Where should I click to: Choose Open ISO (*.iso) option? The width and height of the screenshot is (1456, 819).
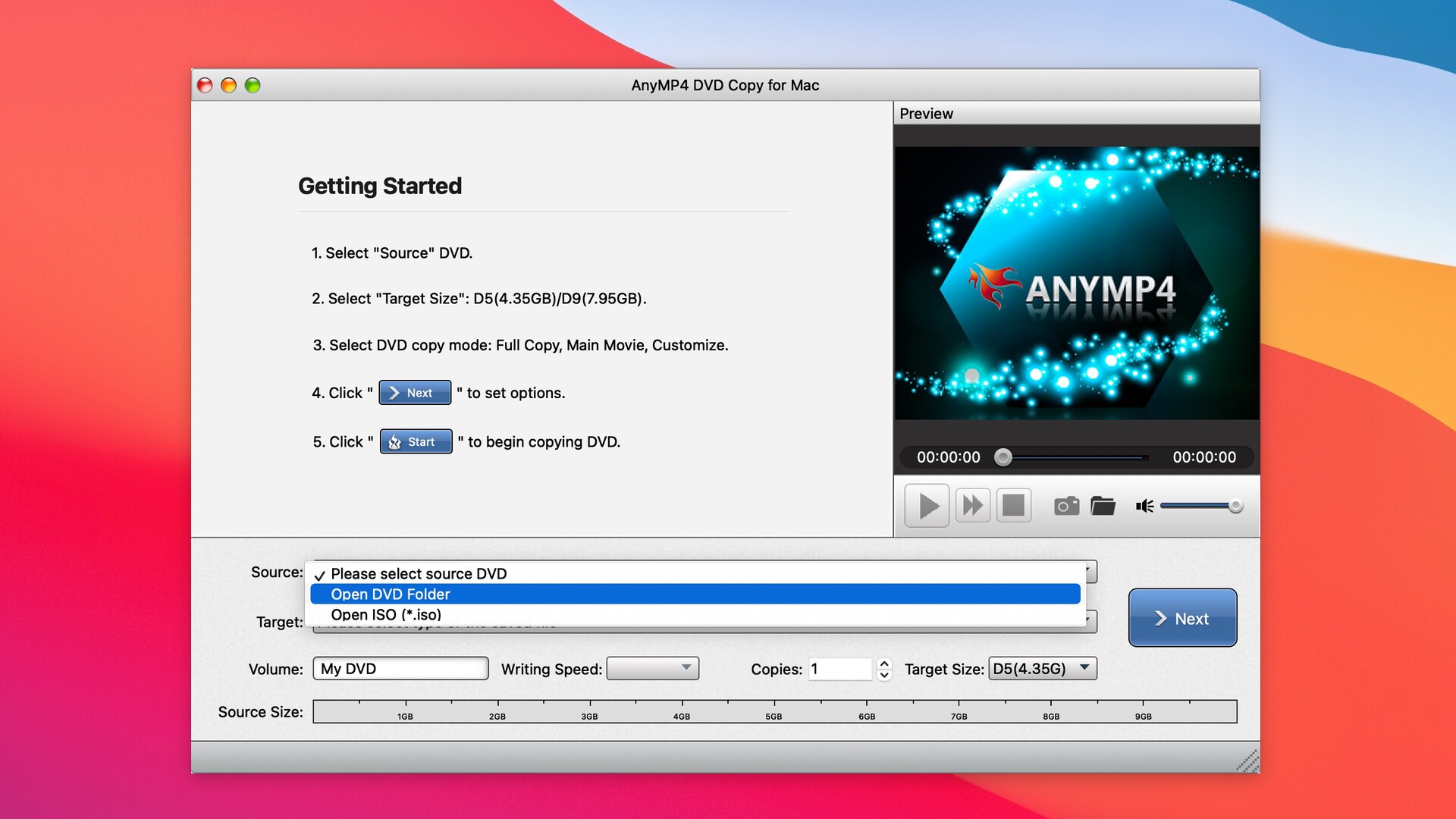pos(695,614)
